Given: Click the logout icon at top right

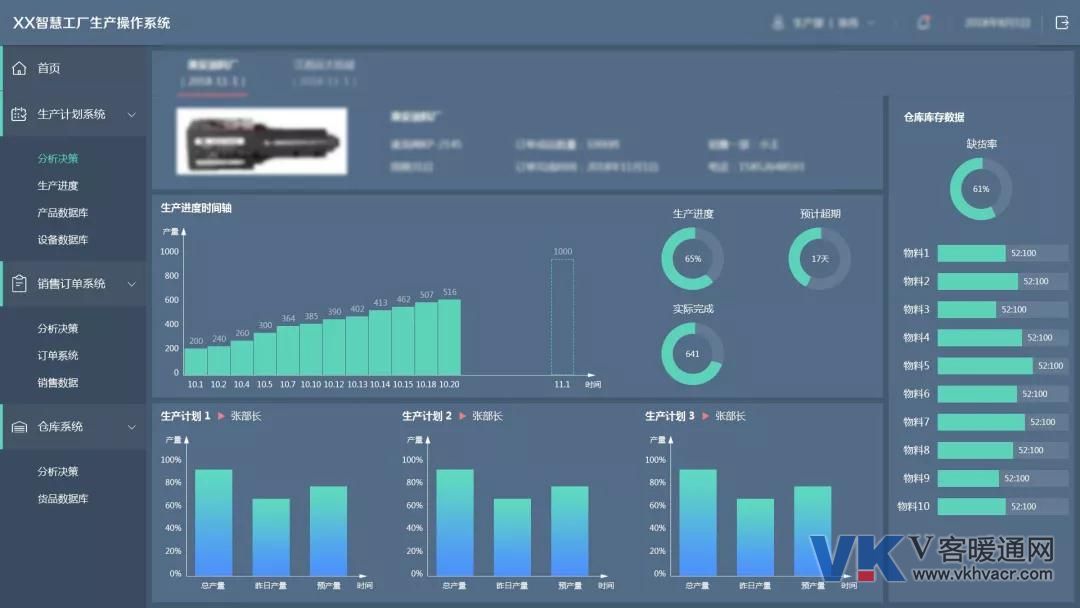Looking at the screenshot, I should point(1062,23).
